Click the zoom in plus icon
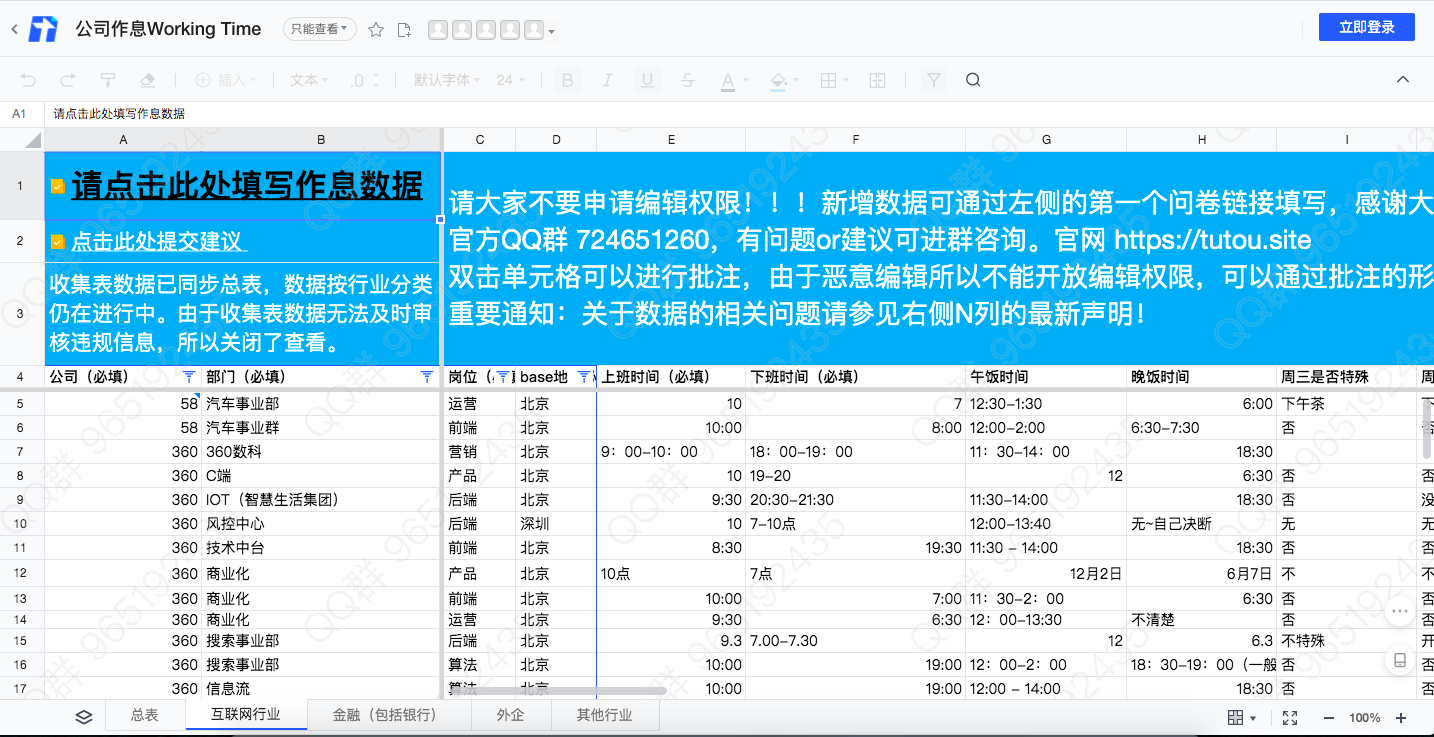The image size is (1434, 737). click(1401, 718)
